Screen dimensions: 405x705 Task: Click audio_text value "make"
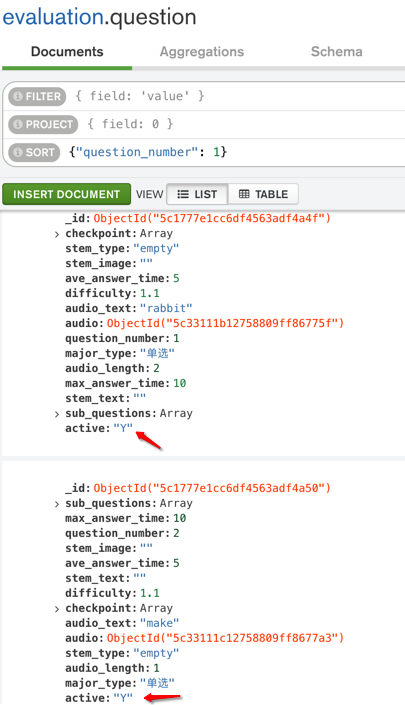(x=160, y=623)
